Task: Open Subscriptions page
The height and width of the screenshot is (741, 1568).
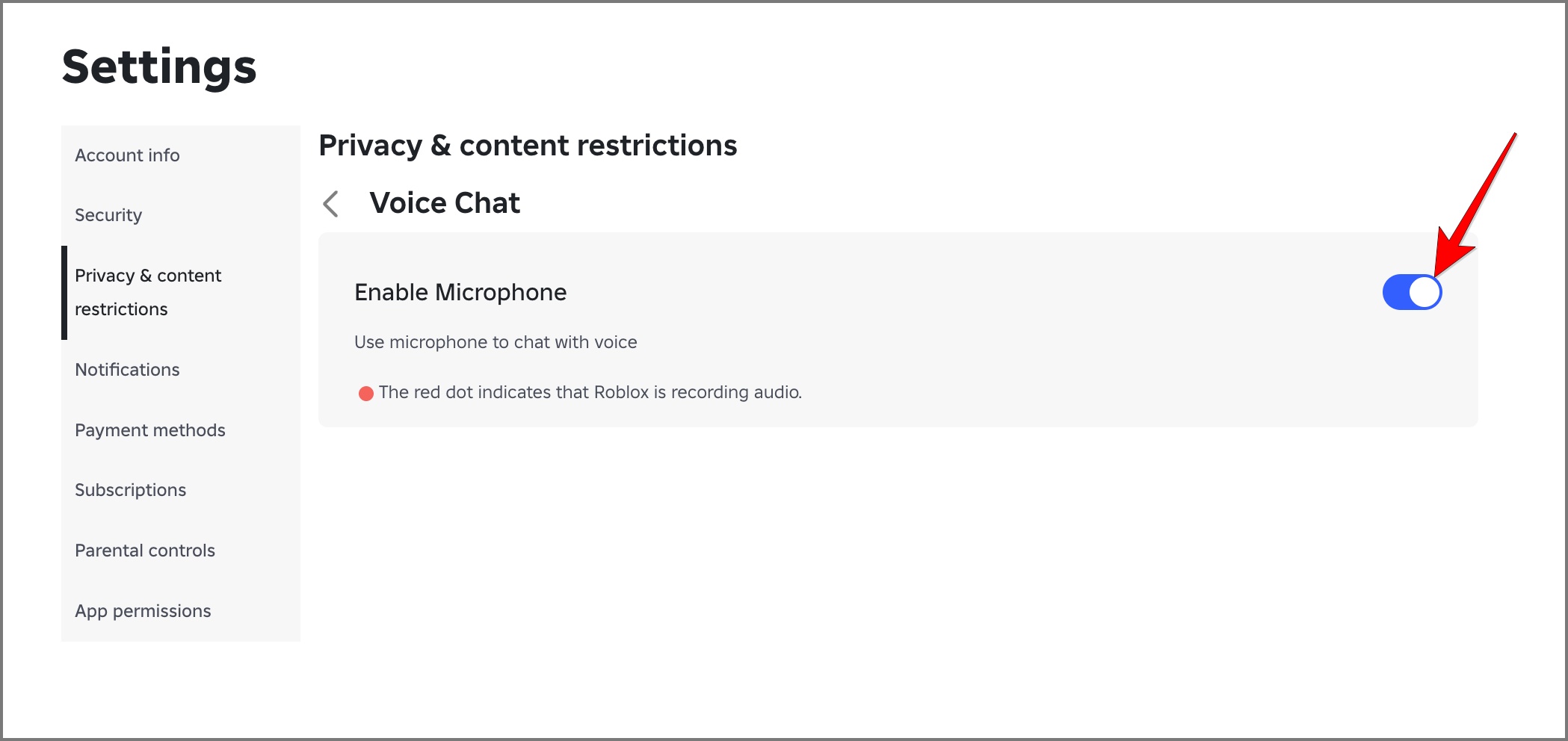Action: tap(130, 489)
